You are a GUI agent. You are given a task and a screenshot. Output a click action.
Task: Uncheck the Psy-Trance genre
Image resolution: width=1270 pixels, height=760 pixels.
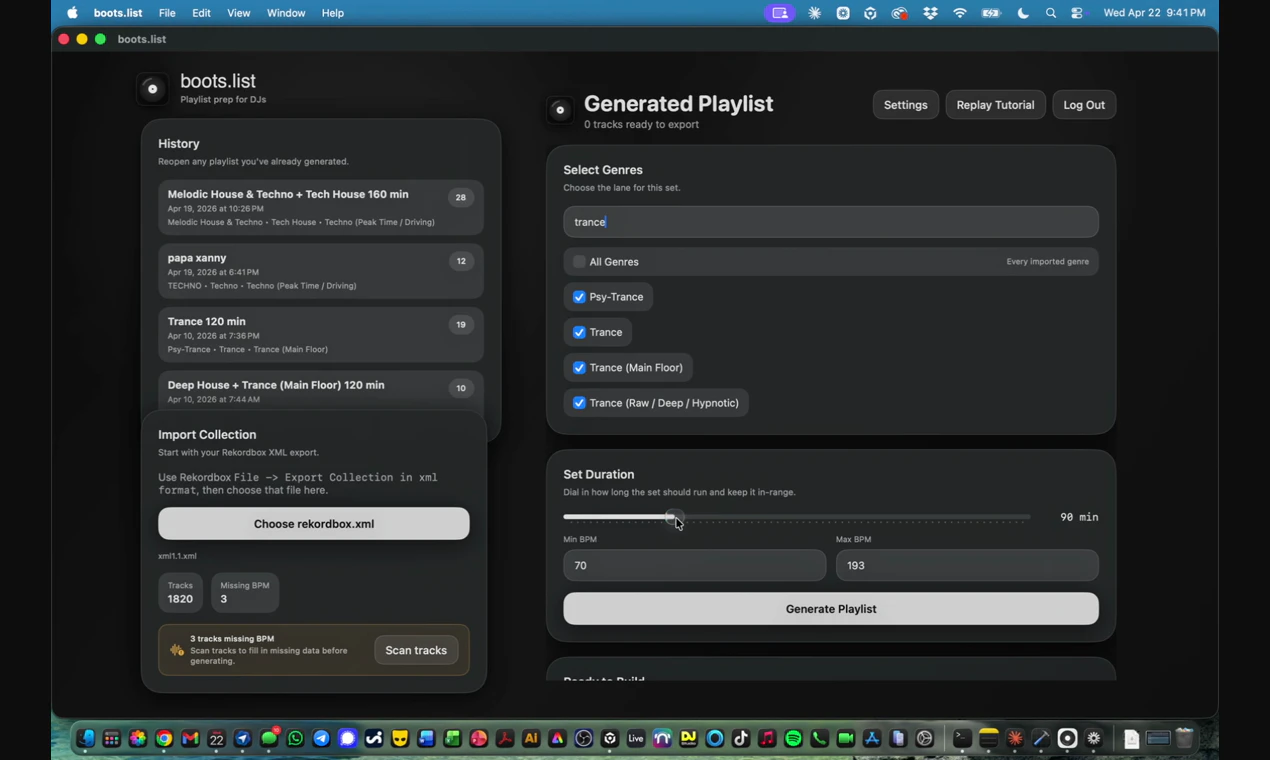[579, 296]
